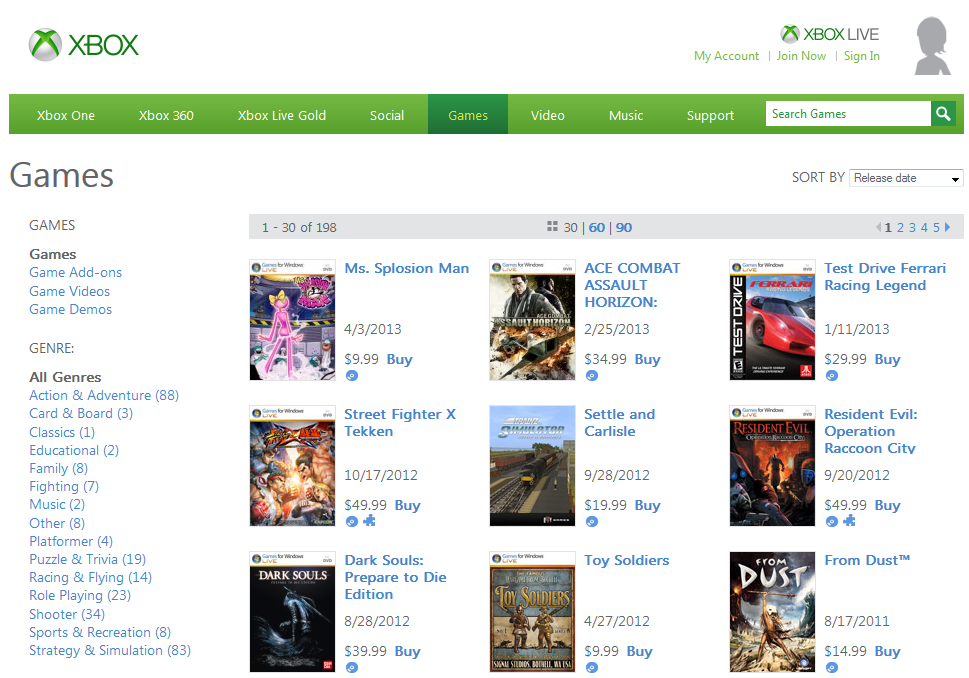The image size is (969, 678).
Task: Open the Xbox One menu
Action: click(x=66, y=116)
